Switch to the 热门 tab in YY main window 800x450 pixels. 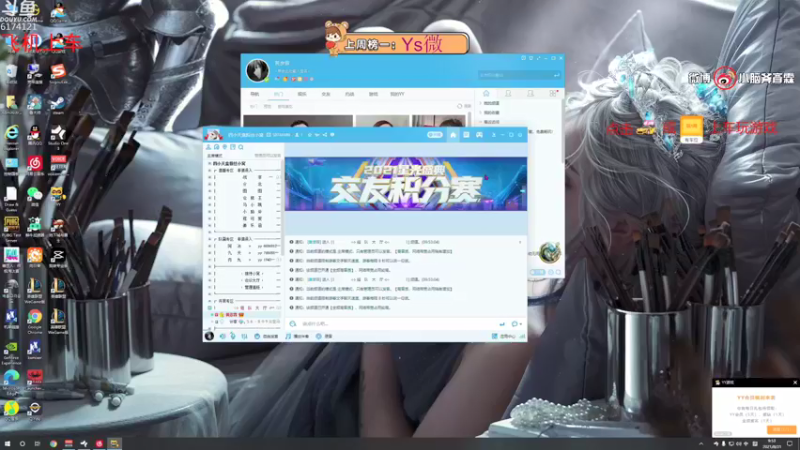(278, 94)
